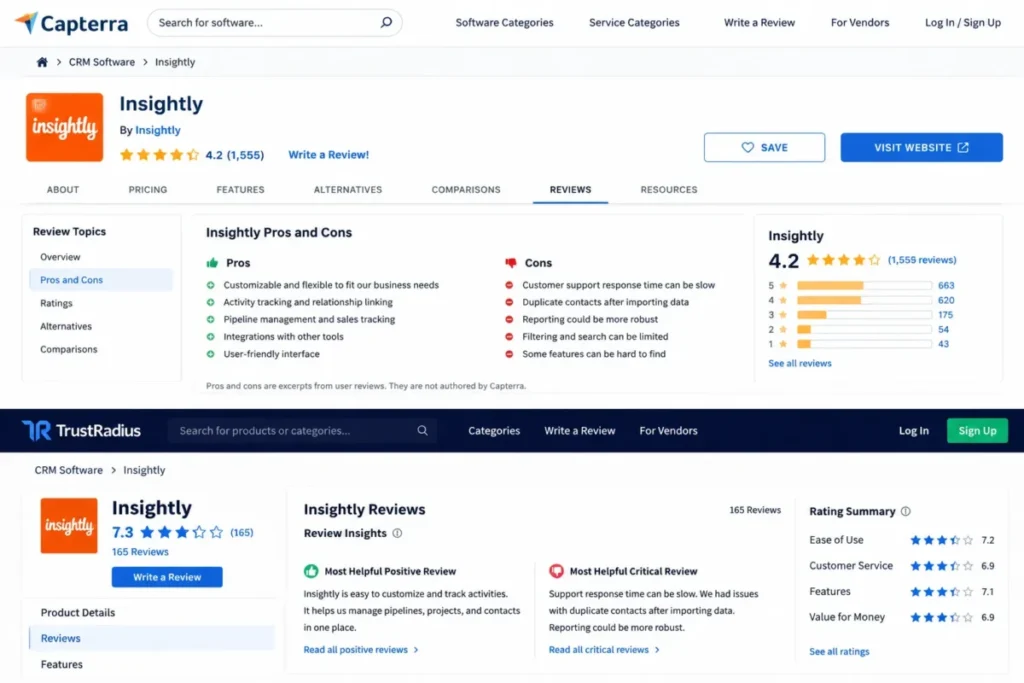The width and height of the screenshot is (1024, 683).
Task: Click the home breadcrumb icon
Action: (x=42, y=62)
